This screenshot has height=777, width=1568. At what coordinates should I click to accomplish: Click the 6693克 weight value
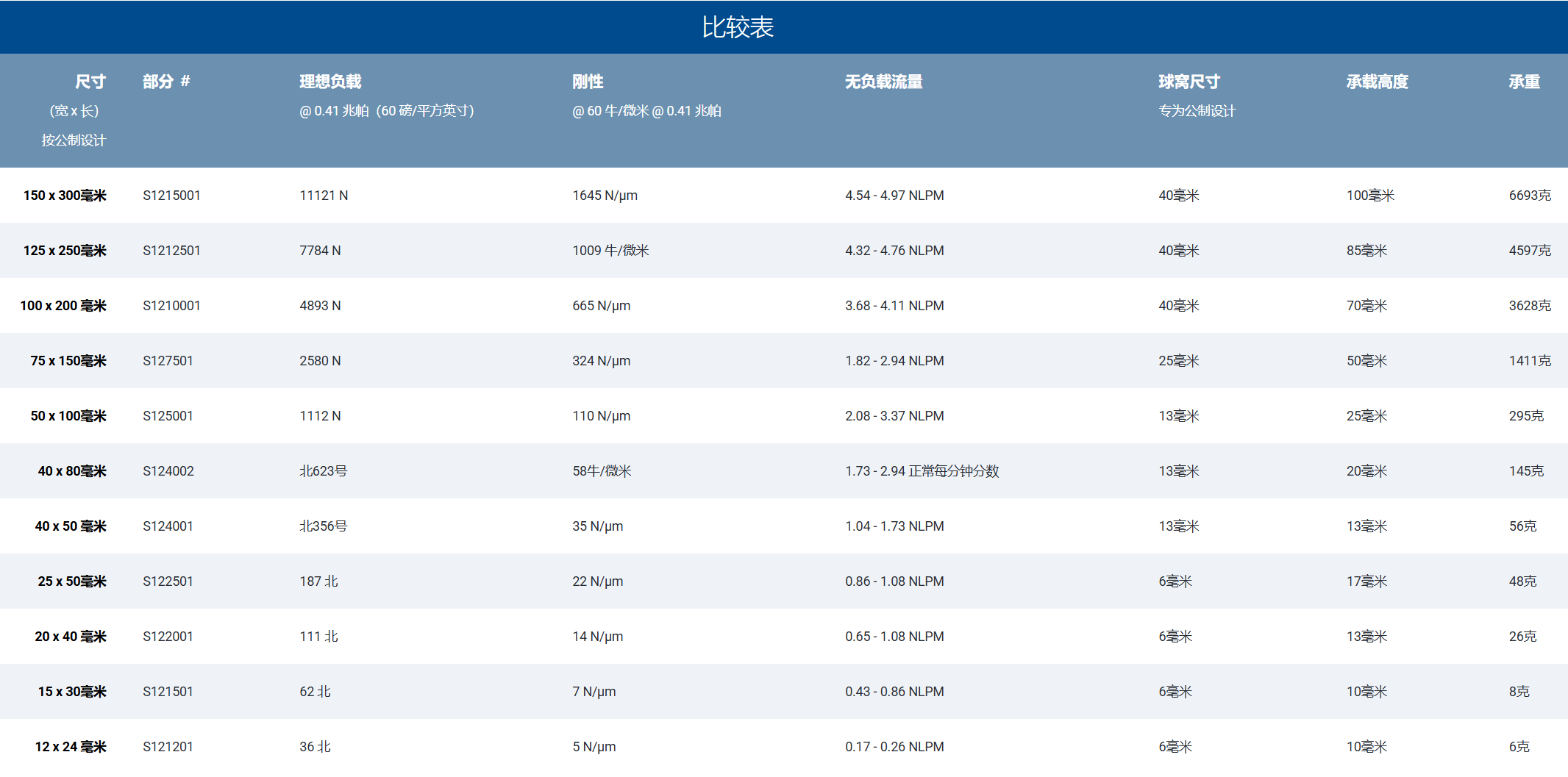click(1530, 196)
